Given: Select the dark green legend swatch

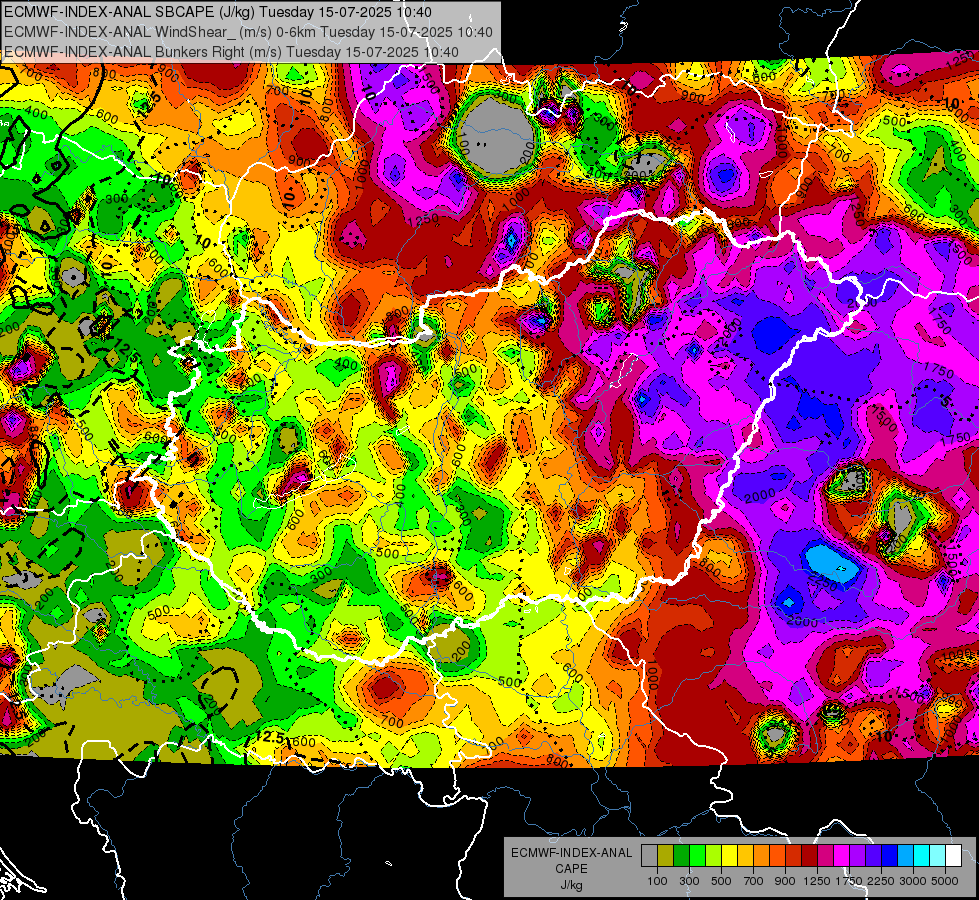Looking at the screenshot, I should pos(681,856).
